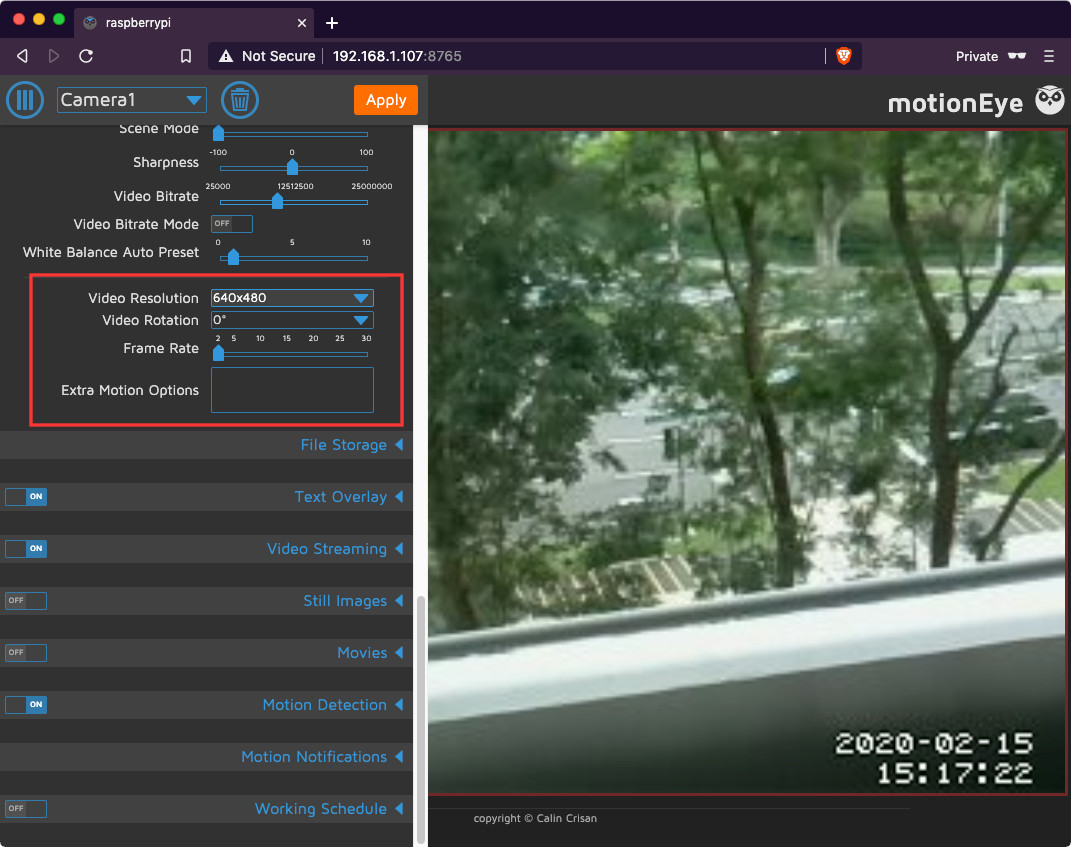Click the Frame Rate slider handle
The image size is (1071, 847).
click(x=219, y=352)
